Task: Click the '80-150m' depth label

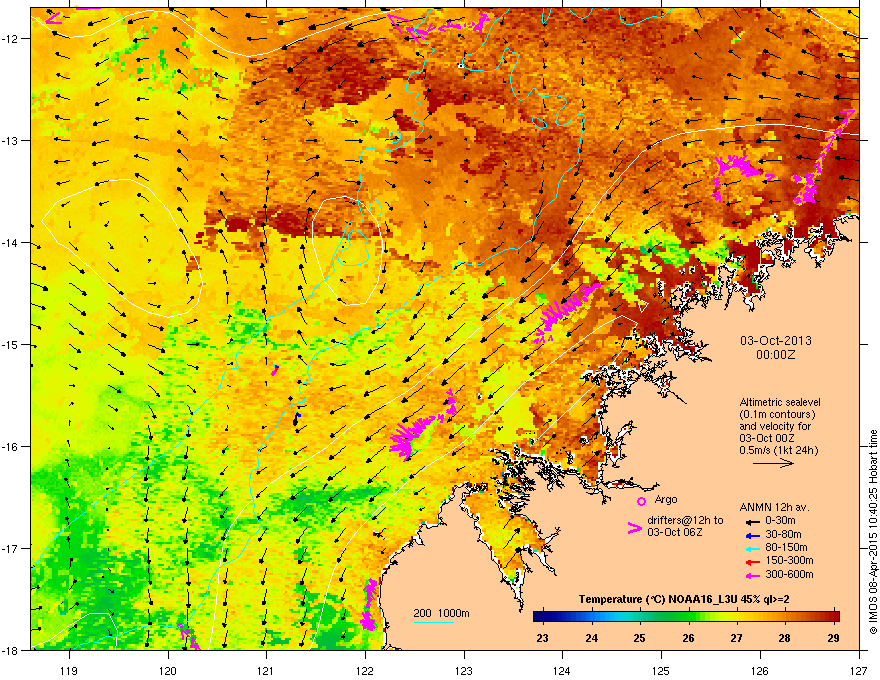Action: 786,547
